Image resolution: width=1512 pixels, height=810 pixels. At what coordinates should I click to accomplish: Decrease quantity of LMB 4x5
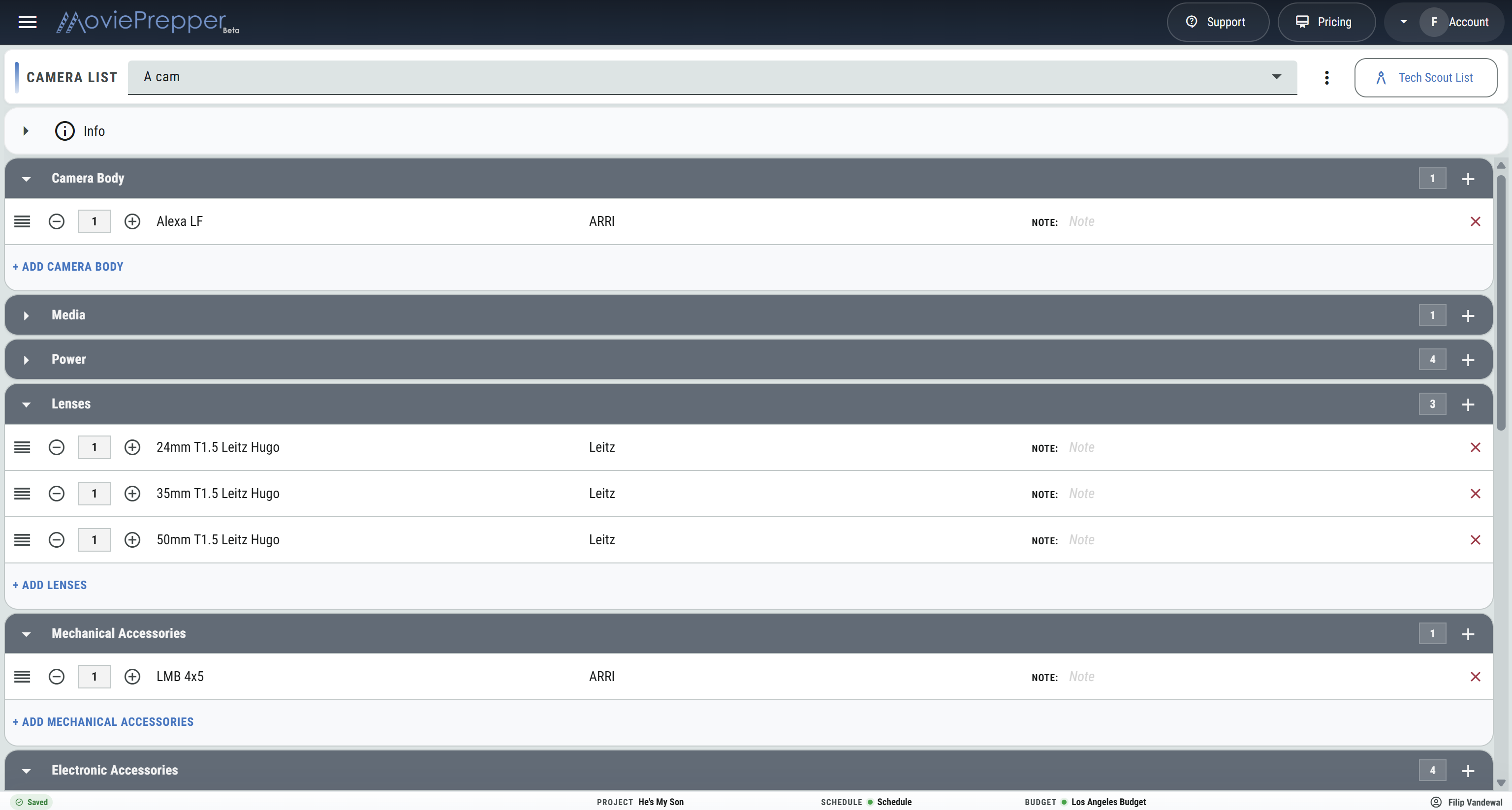(56, 677)
